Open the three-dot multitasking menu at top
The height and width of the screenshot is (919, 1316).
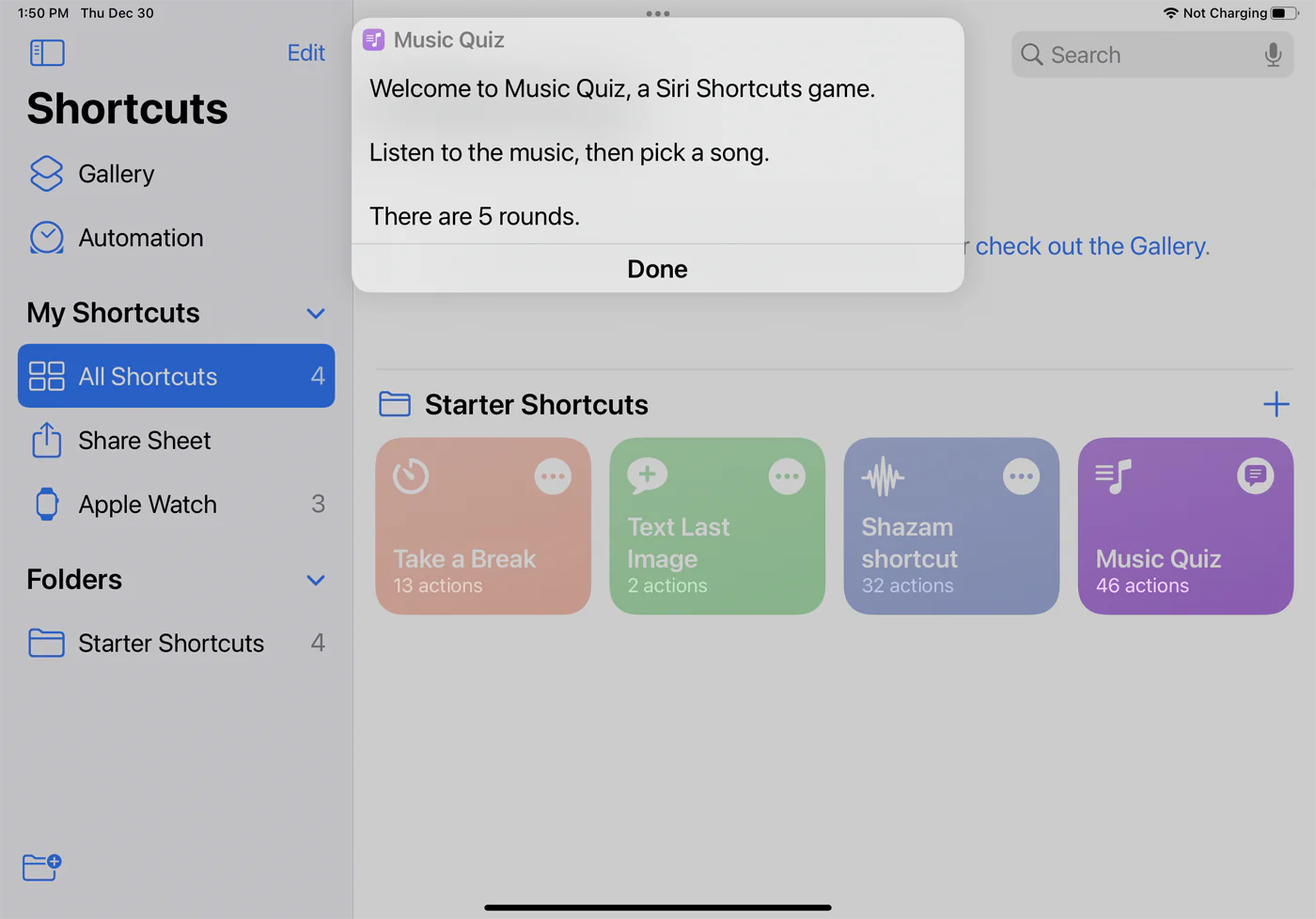pos(658,14)
